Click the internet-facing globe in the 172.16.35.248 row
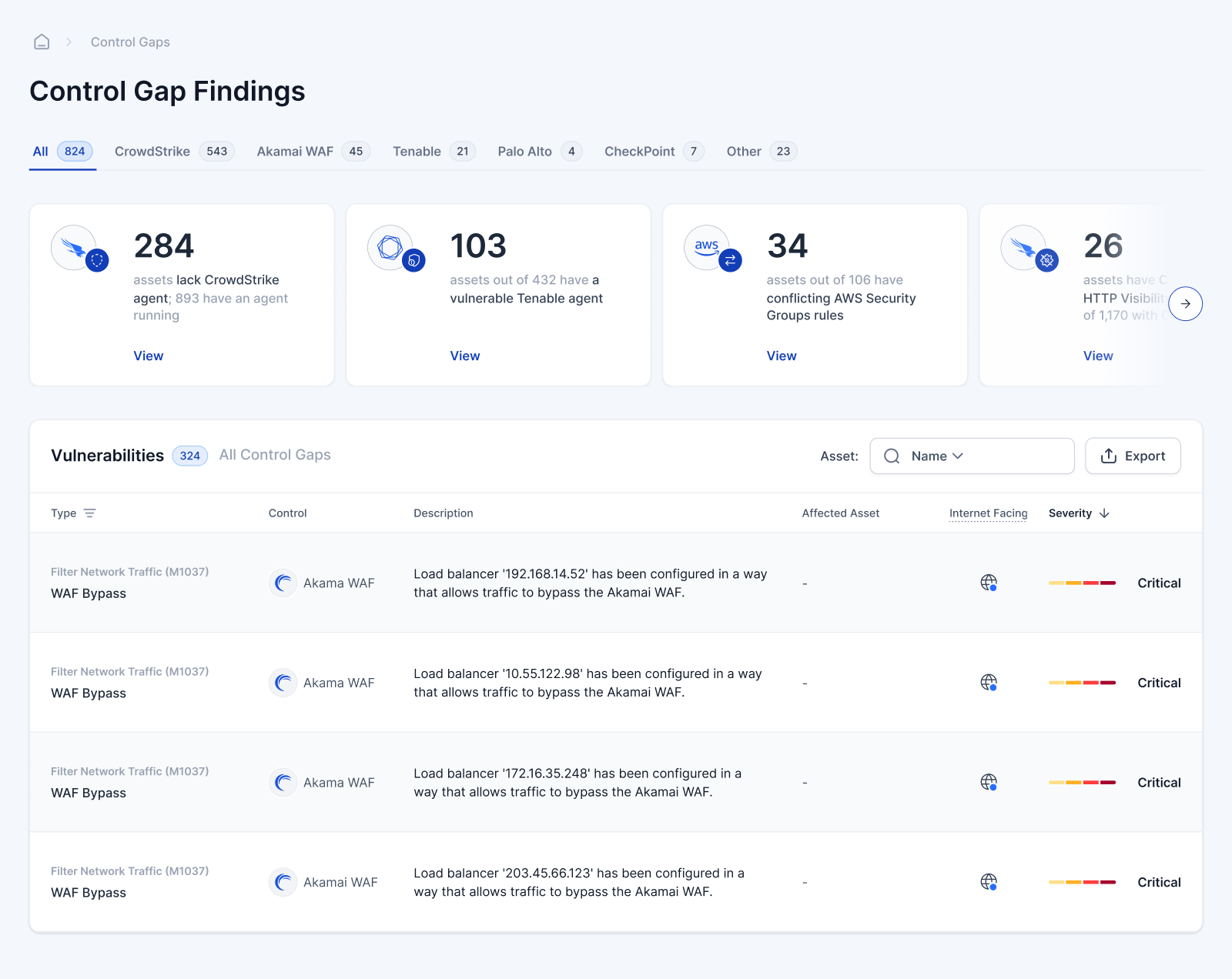This screenshot has height=979, width=1232. tap(989, 782)
